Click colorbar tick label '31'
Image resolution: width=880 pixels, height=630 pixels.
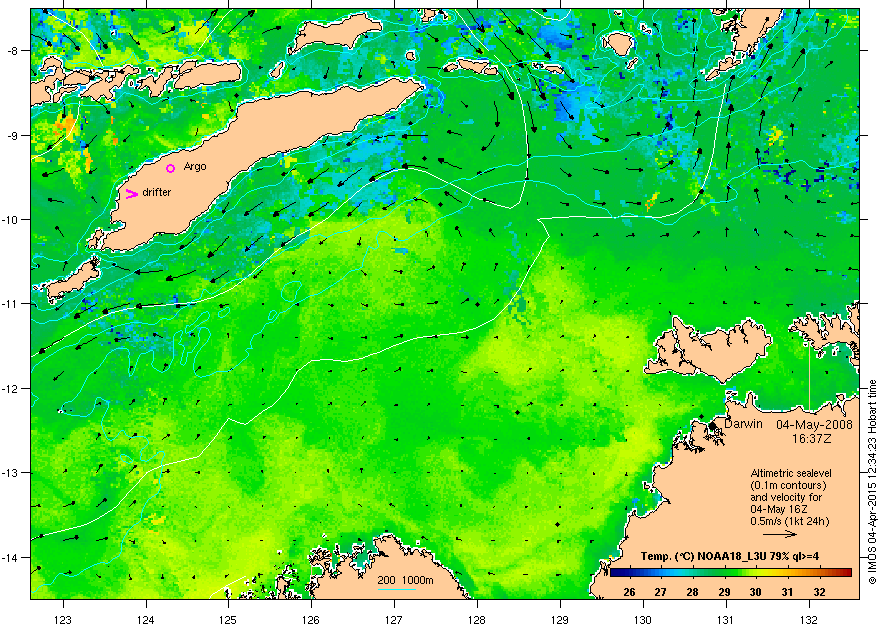pos(787,592)
